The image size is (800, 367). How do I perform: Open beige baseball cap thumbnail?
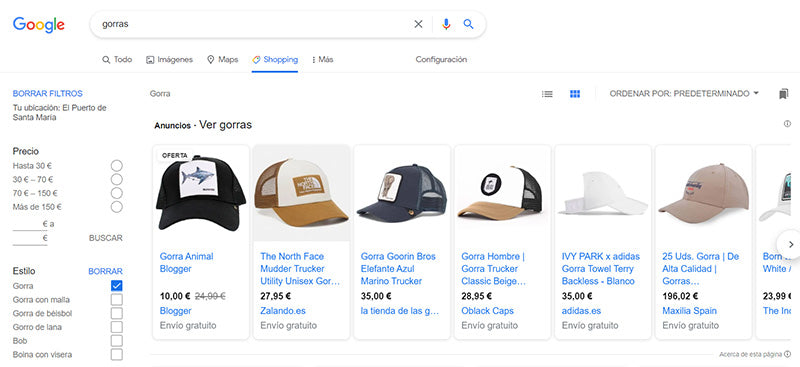(x=704, y=193)
